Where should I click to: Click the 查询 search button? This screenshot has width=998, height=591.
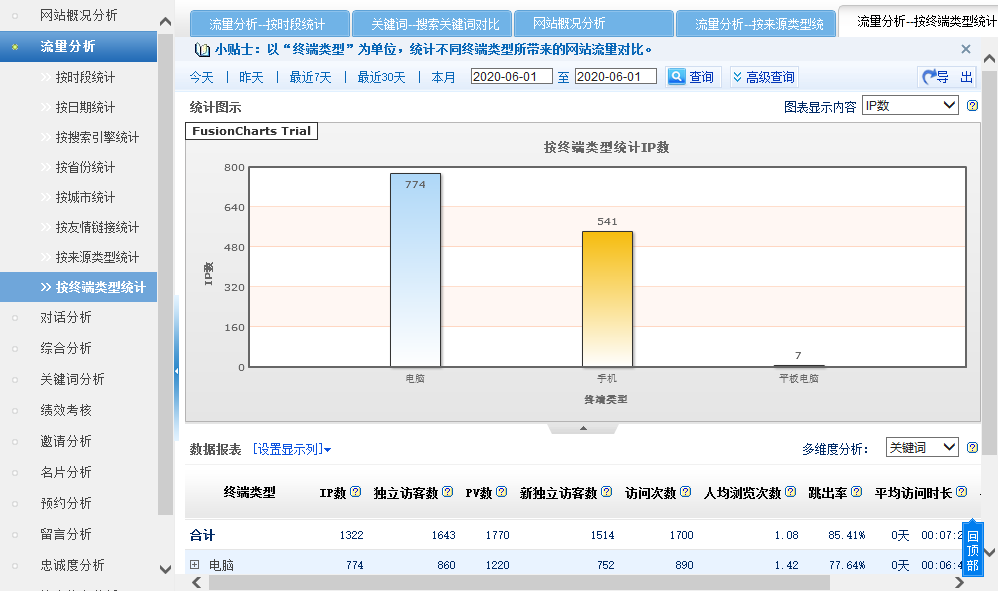(x=692, y=77)
